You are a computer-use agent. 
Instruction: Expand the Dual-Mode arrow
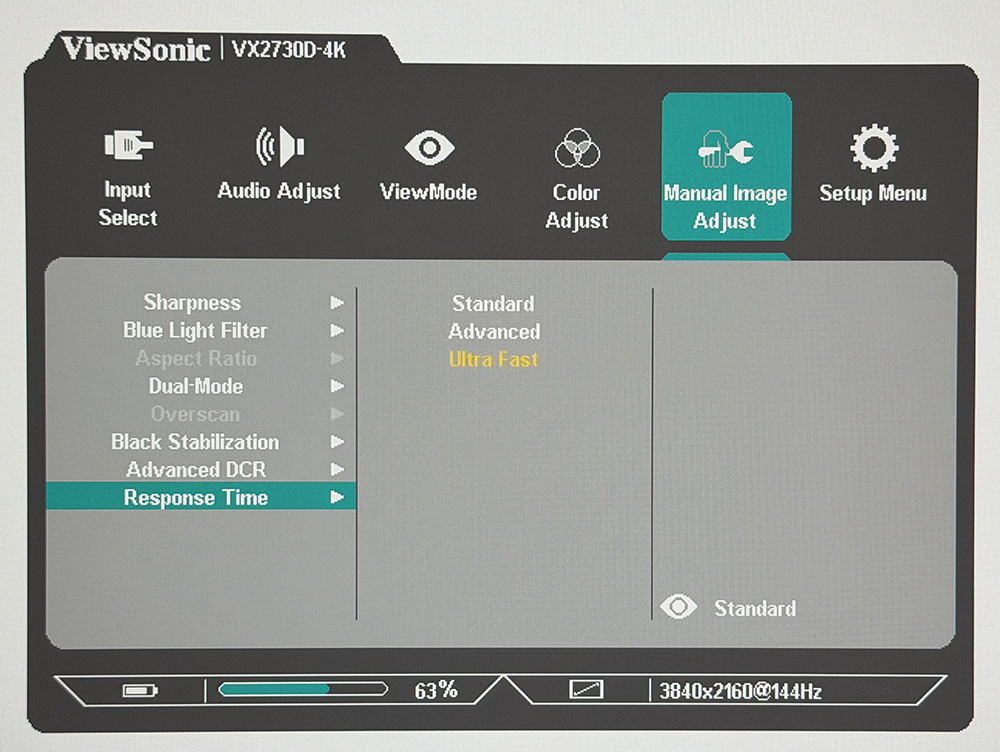[x=337, y=386]
